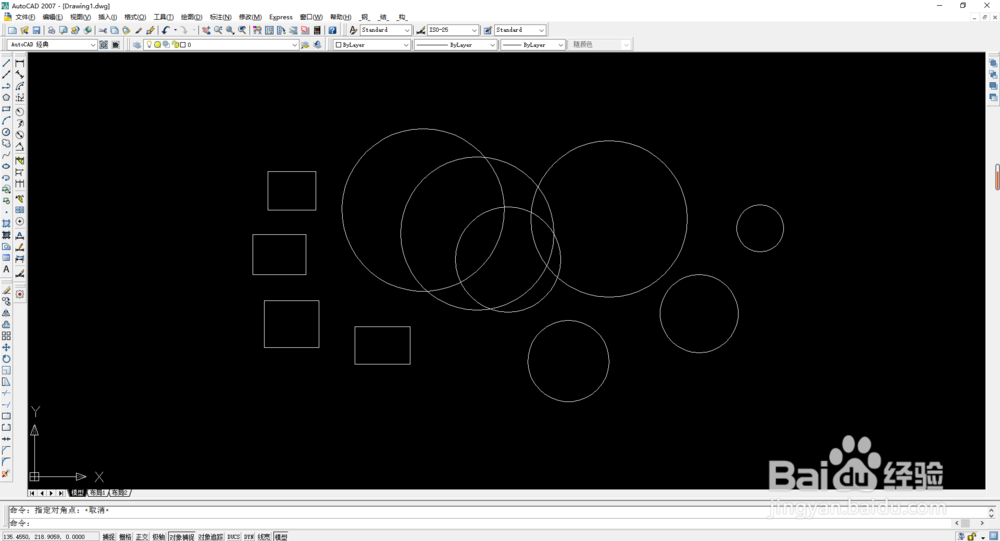Image resolution: width=1000 pixels, height=541 pixels.
Task: Select the Move modify tool
Action: (x=6, y=347)
